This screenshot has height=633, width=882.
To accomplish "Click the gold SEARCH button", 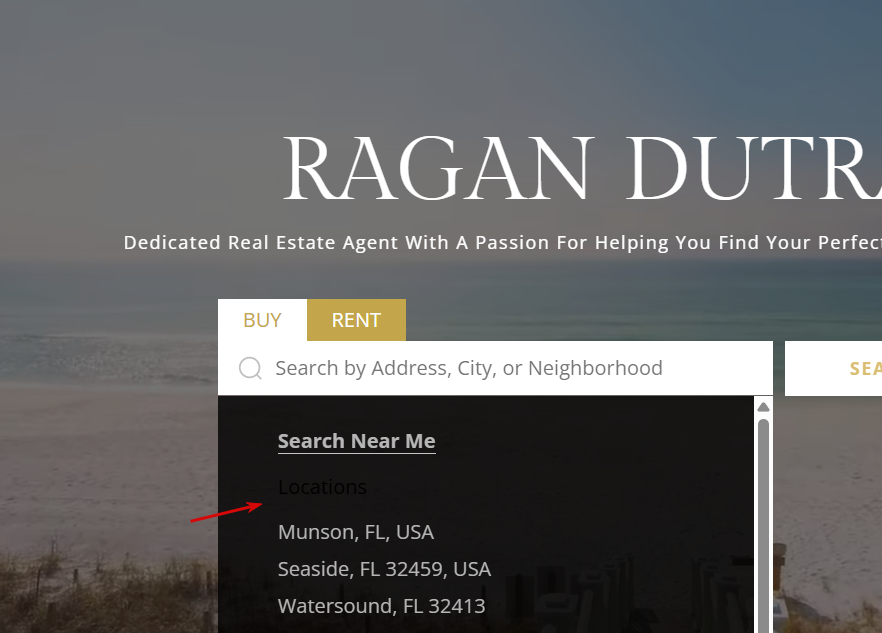I will click(x=834, y=369).
